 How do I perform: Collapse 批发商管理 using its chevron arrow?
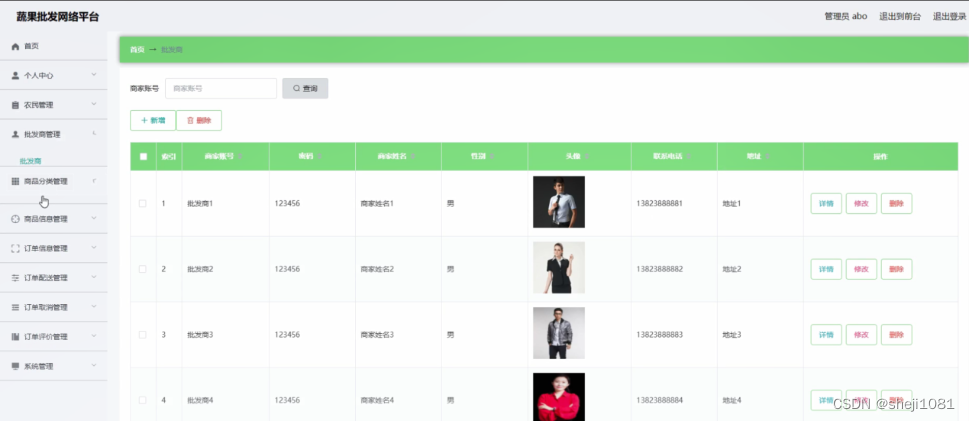tap(94, 134)
